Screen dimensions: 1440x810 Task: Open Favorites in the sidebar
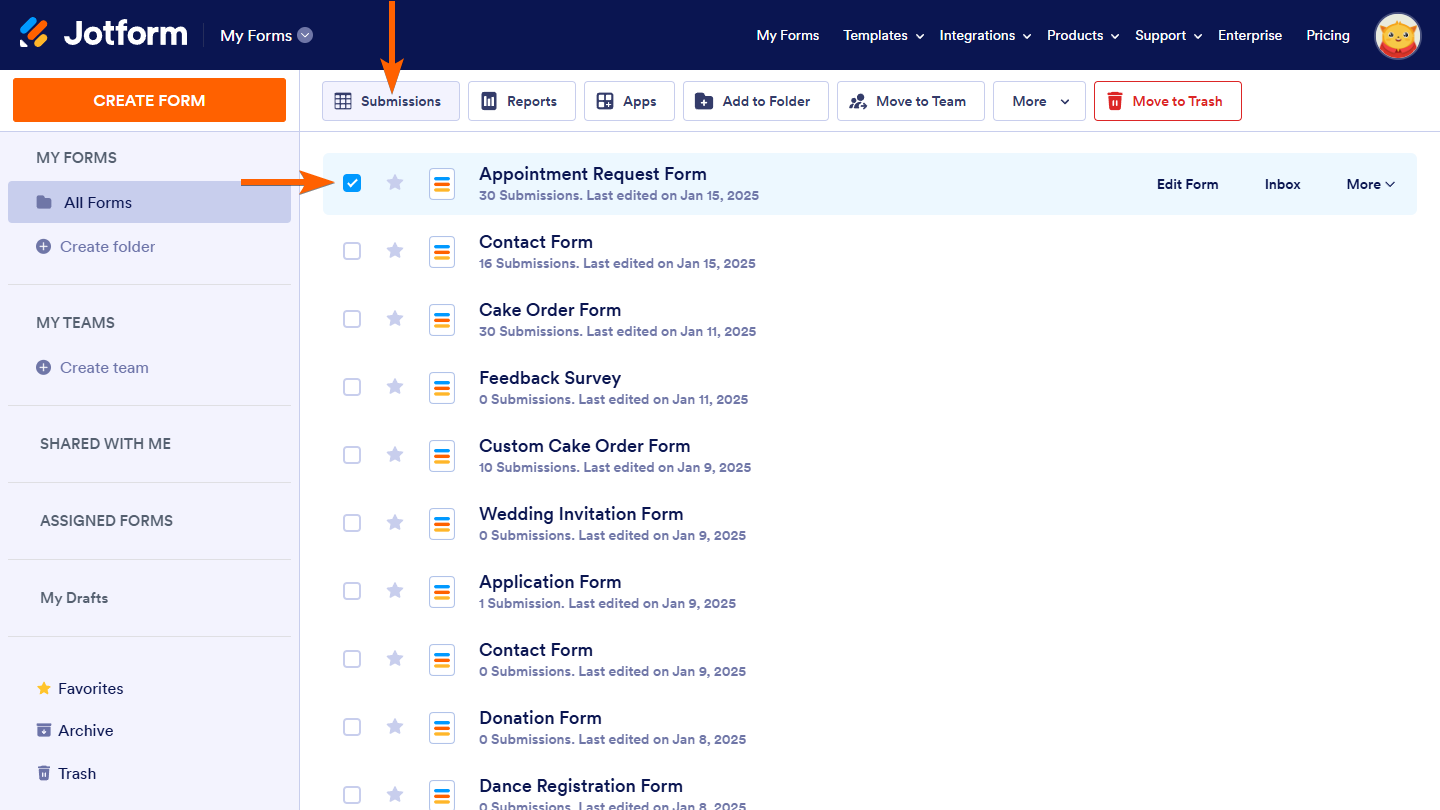[x=80, y=688]
